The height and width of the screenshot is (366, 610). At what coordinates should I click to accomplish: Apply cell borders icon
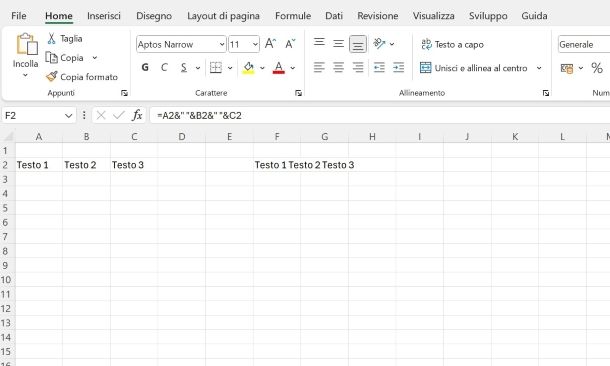(216, 68)
